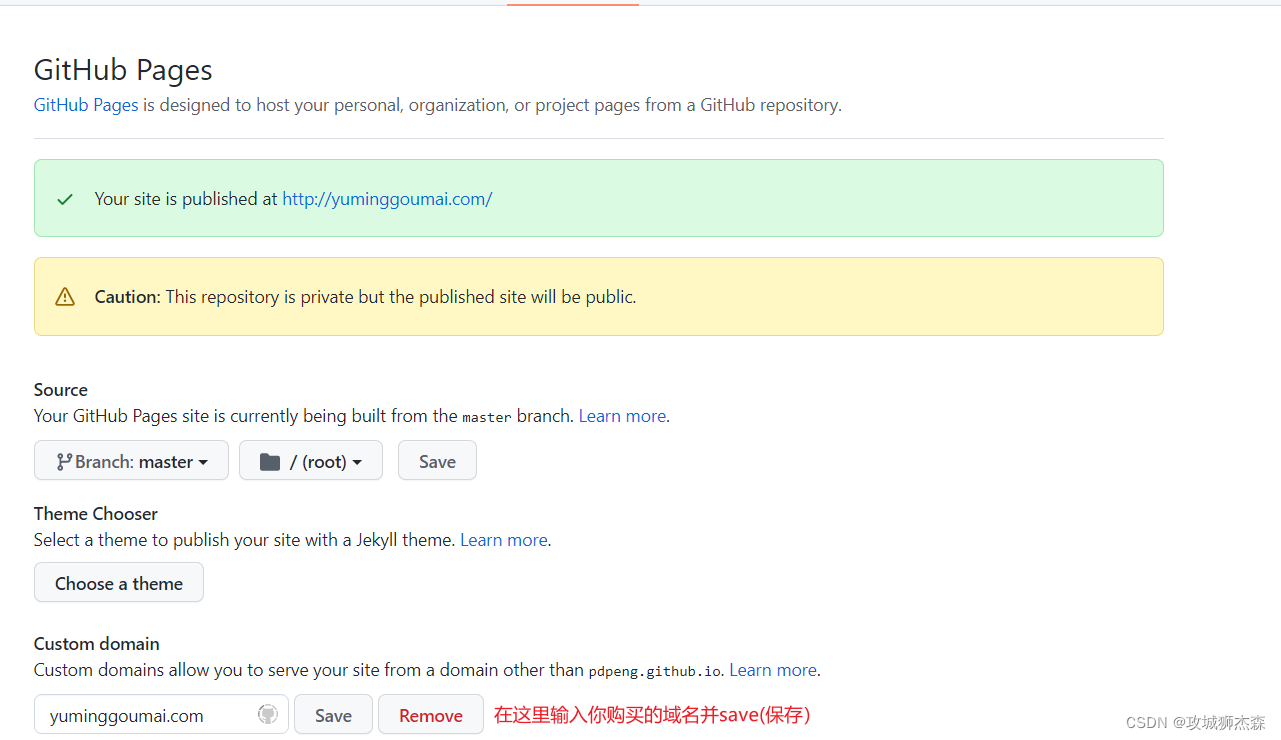Click Save button in Source section

pyautogui.click(x=437, y=461)
